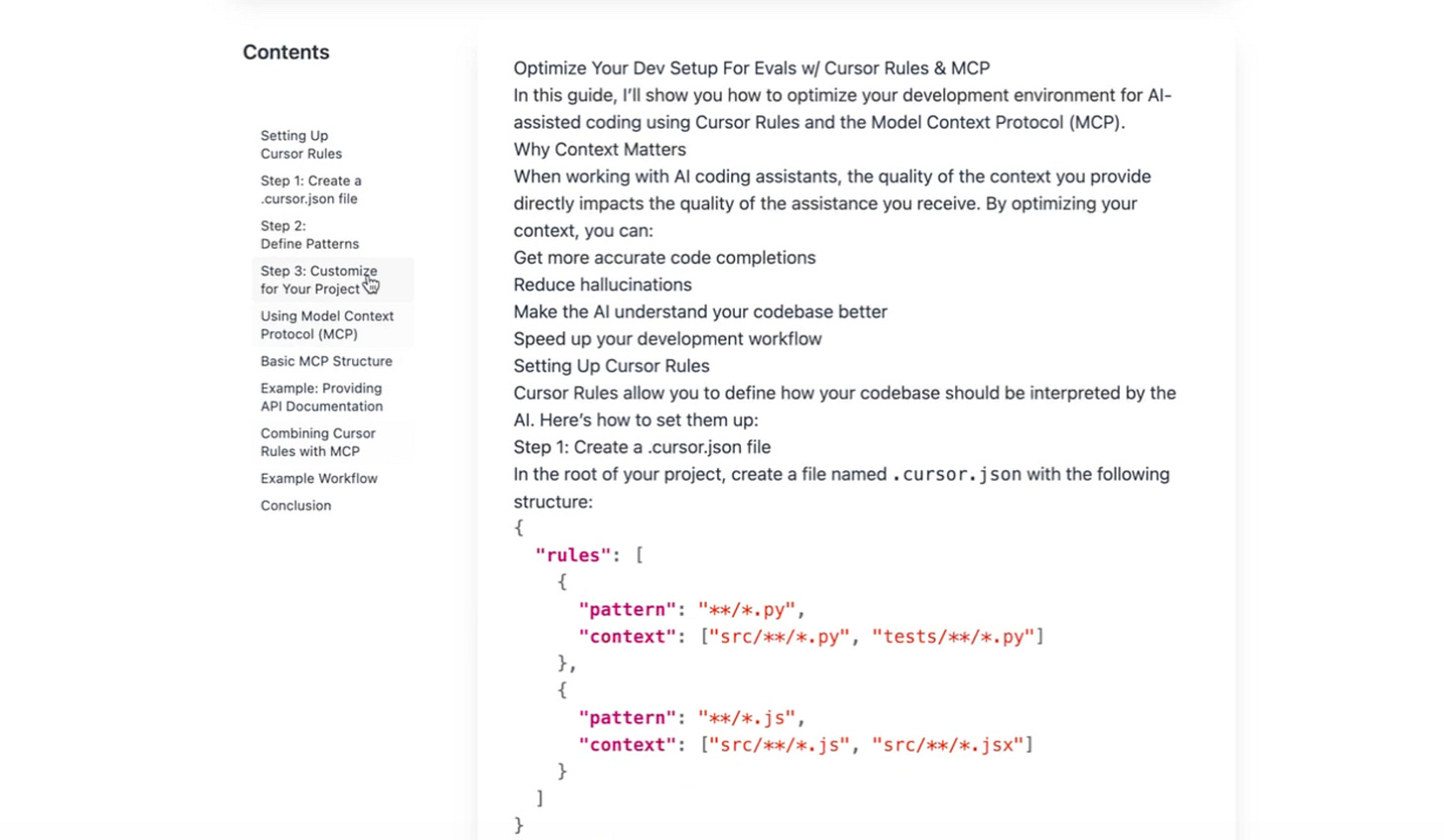Open 'Combining Cursor Rules with MCP' link
Viewport: 1444px width, 840px height.
point(317,442)
